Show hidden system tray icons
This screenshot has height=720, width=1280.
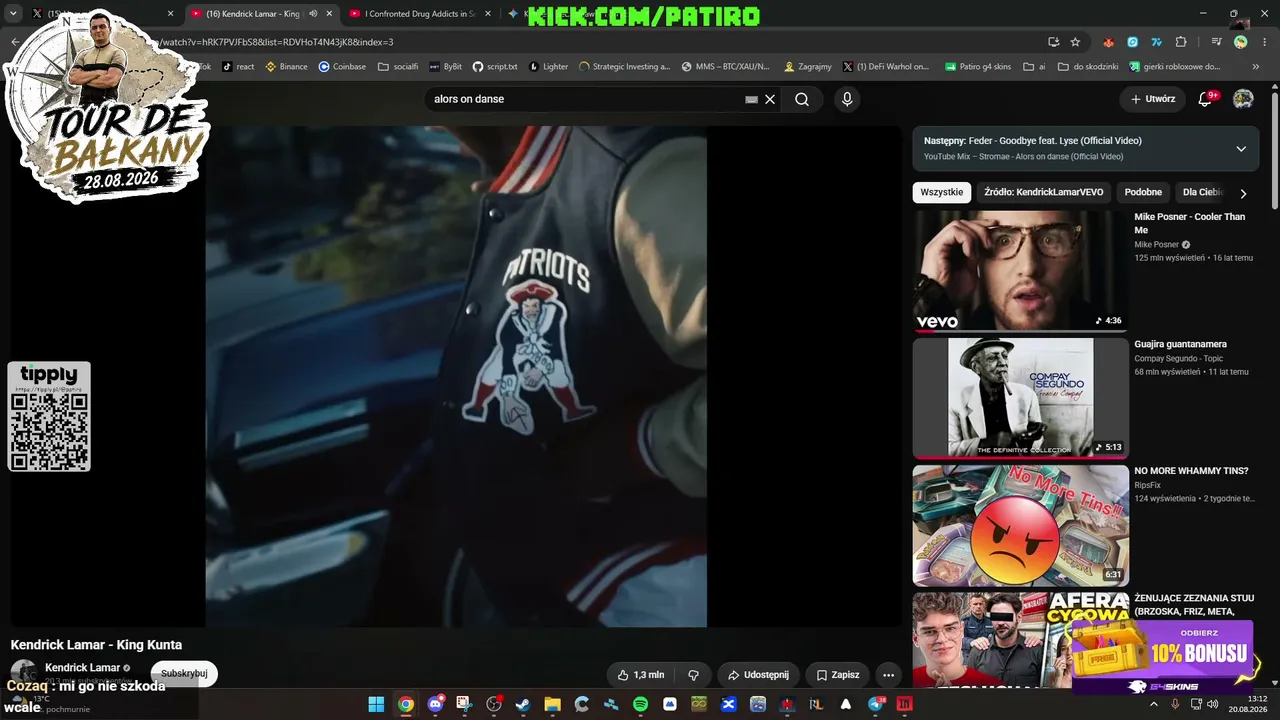(x=1153, y=704)
